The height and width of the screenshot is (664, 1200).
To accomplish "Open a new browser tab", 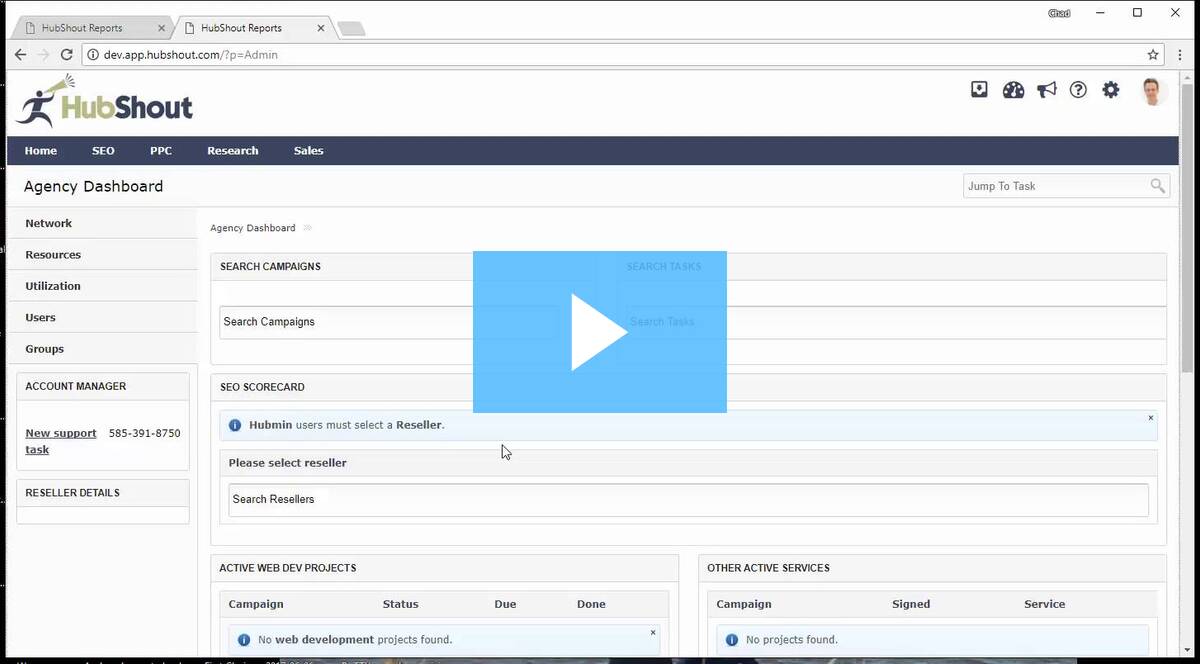I will (x=352, y=29).
